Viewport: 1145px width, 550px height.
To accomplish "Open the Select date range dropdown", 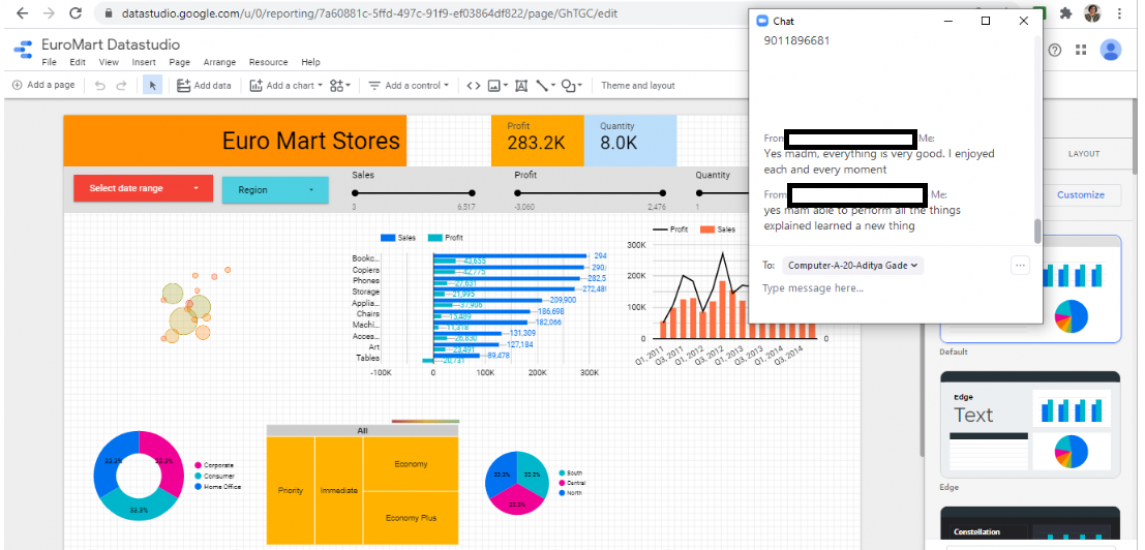I will tap(143, 188).
